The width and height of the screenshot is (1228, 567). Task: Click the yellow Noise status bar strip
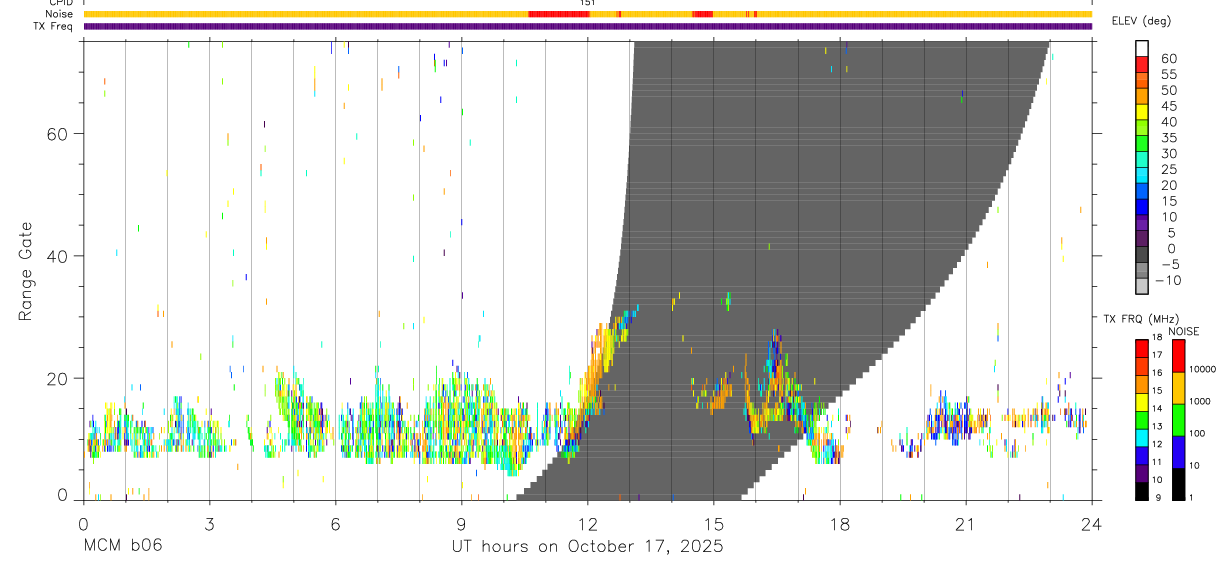point(587,14)
